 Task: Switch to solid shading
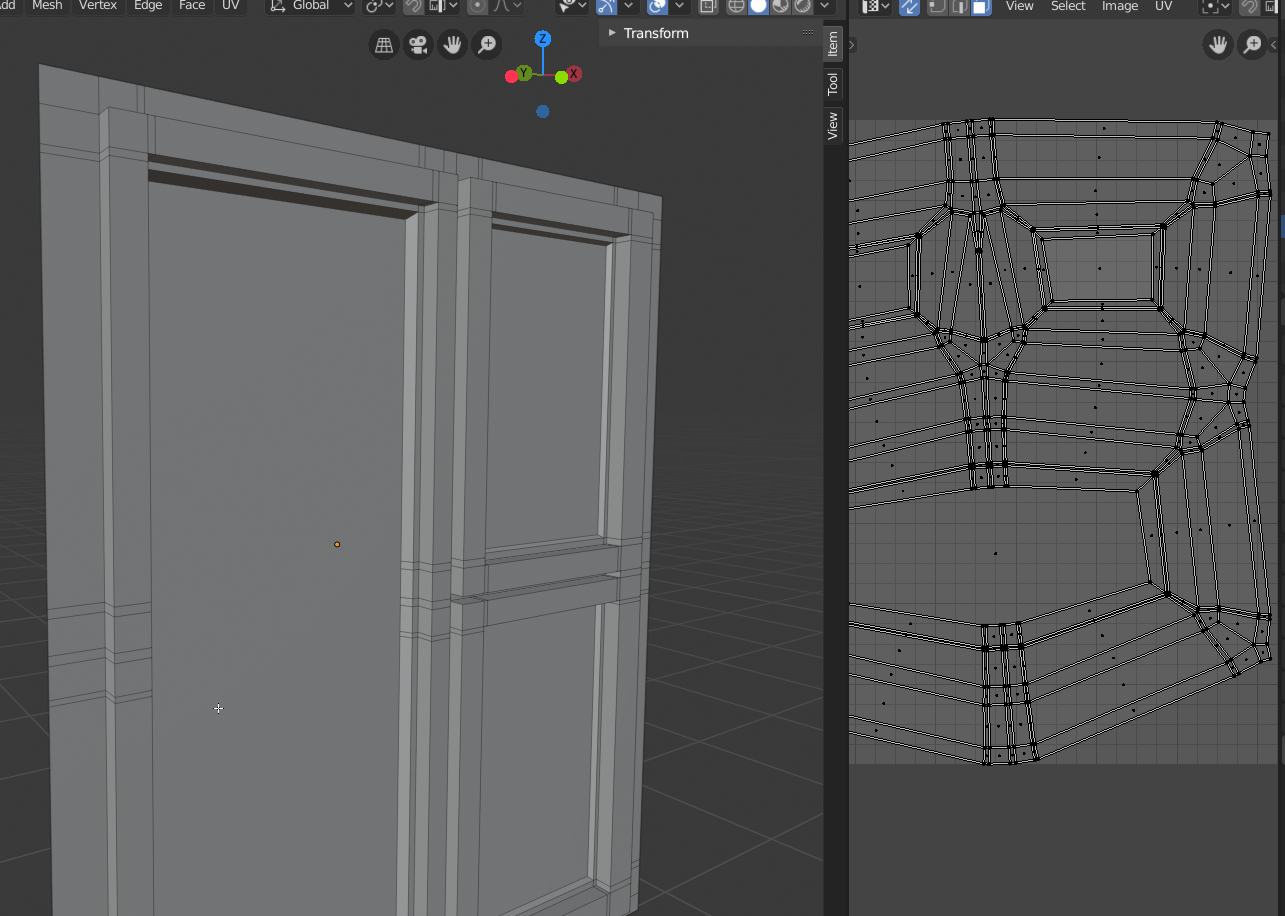coord(758,6)
